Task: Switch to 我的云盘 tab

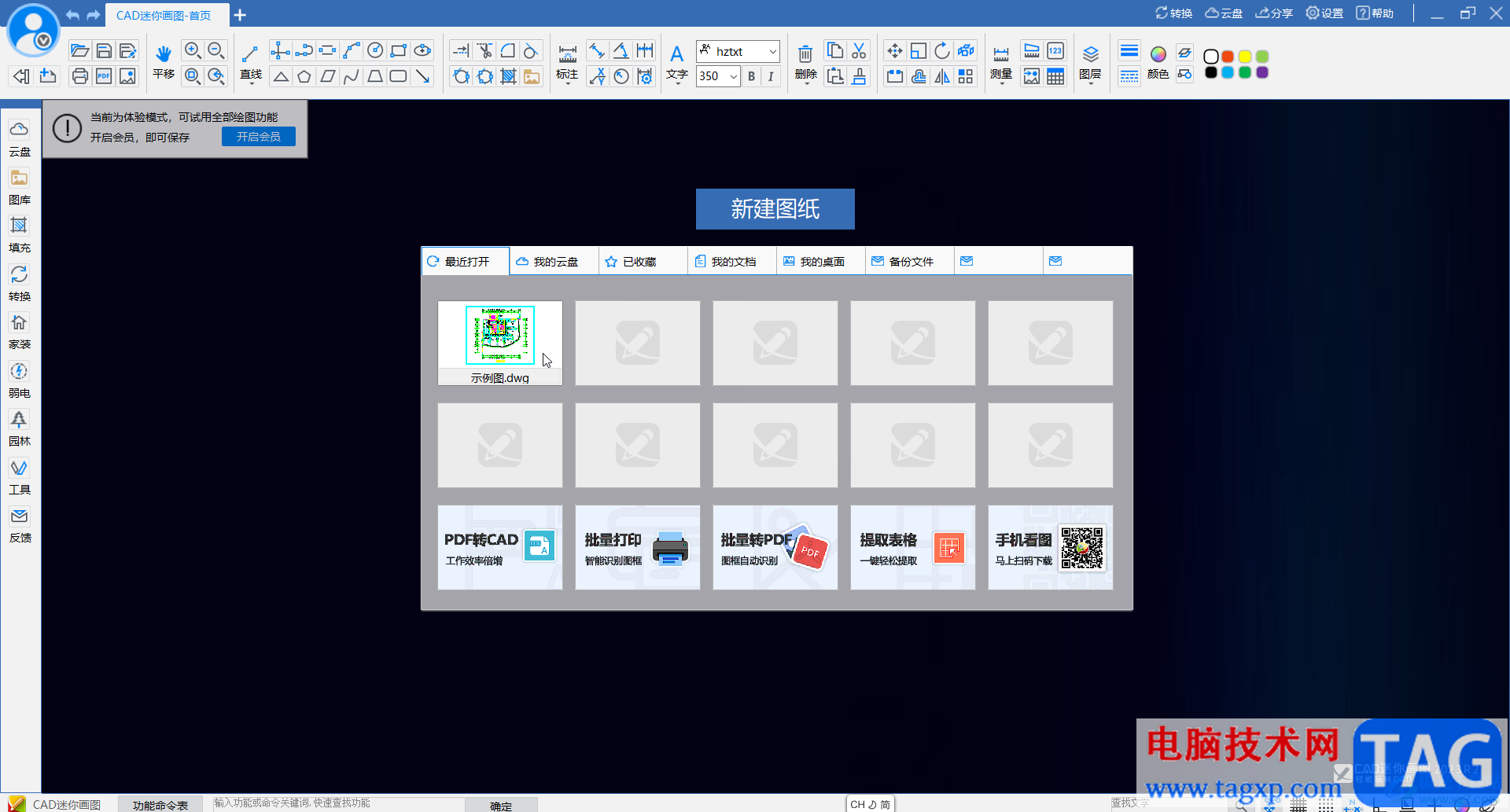Action: click(554, 261)
